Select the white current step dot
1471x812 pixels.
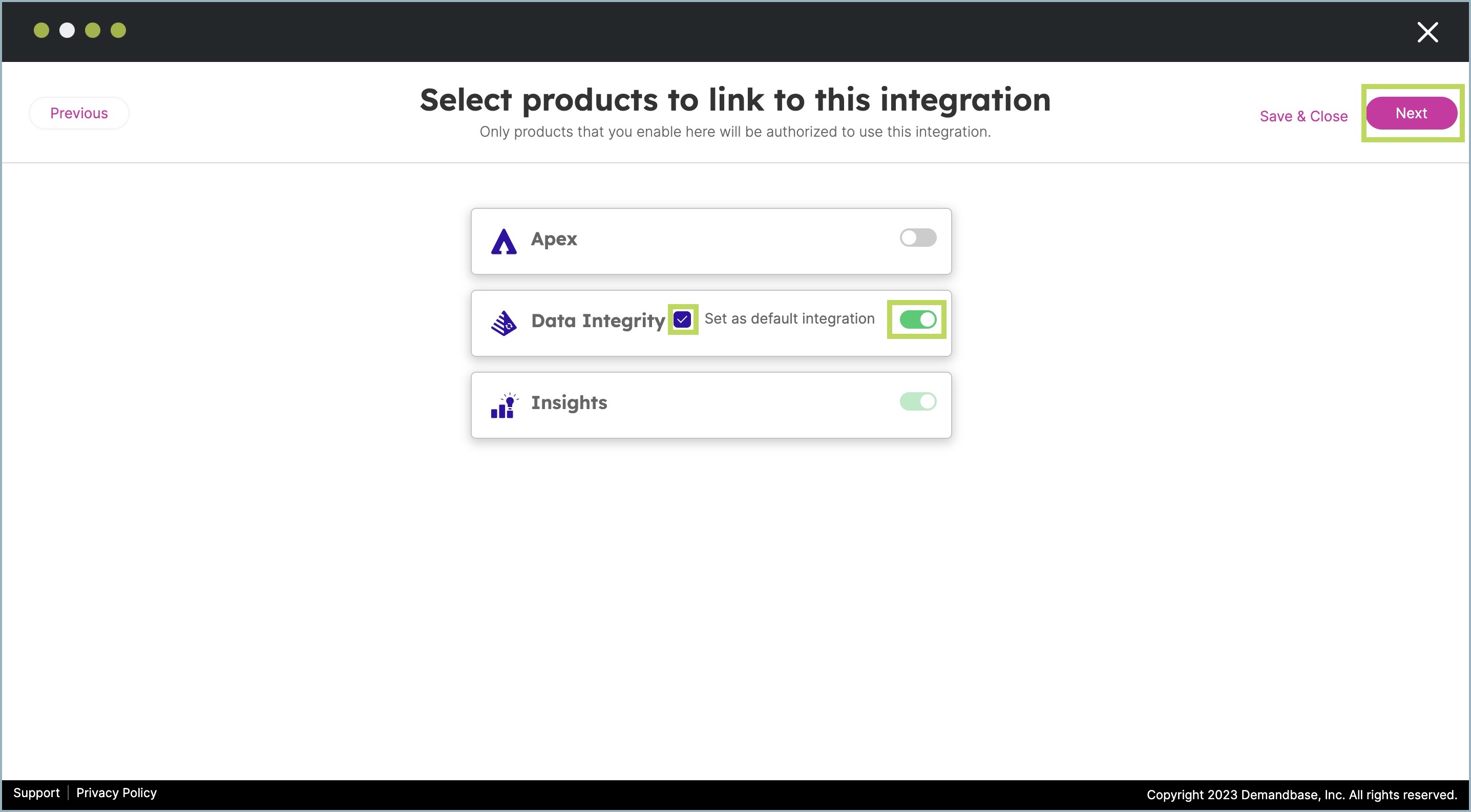coord(67,30)
